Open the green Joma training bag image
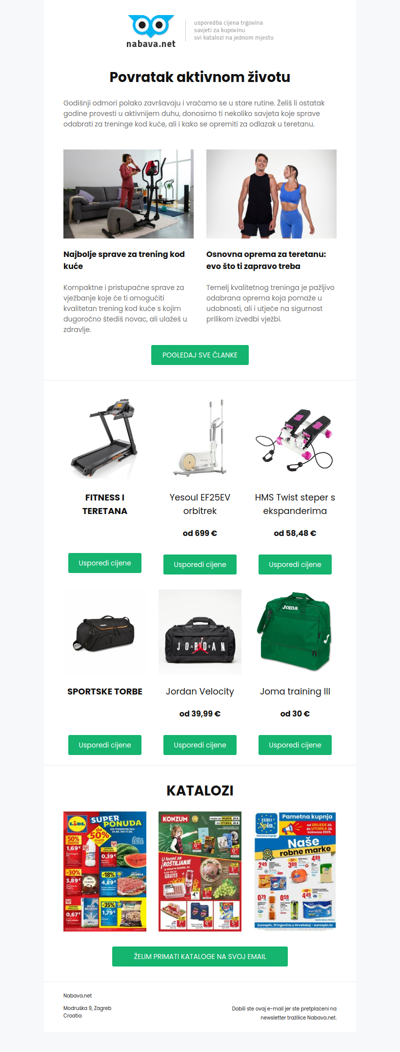This screenshot has height=1052, width=400. [295, 632]
